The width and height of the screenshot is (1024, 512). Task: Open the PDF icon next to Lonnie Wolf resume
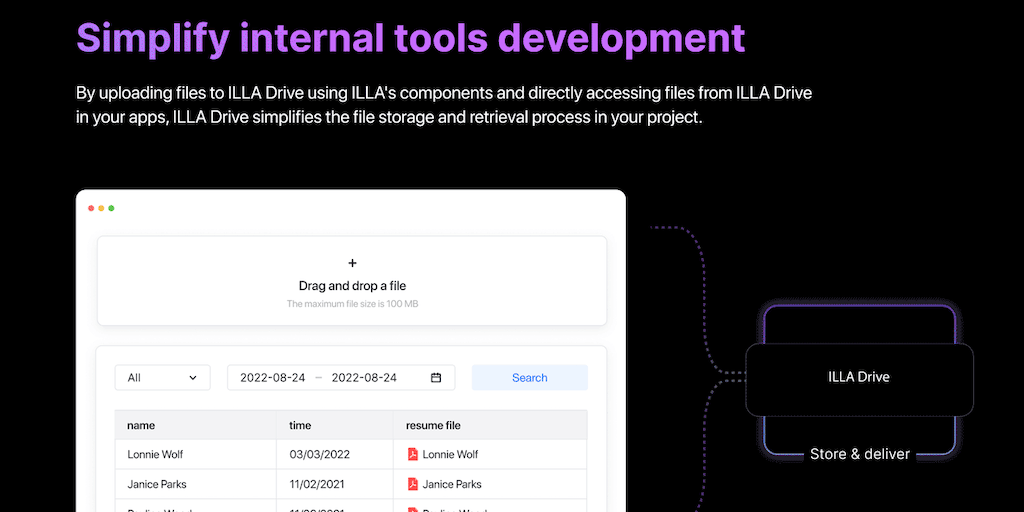[413, 454]
